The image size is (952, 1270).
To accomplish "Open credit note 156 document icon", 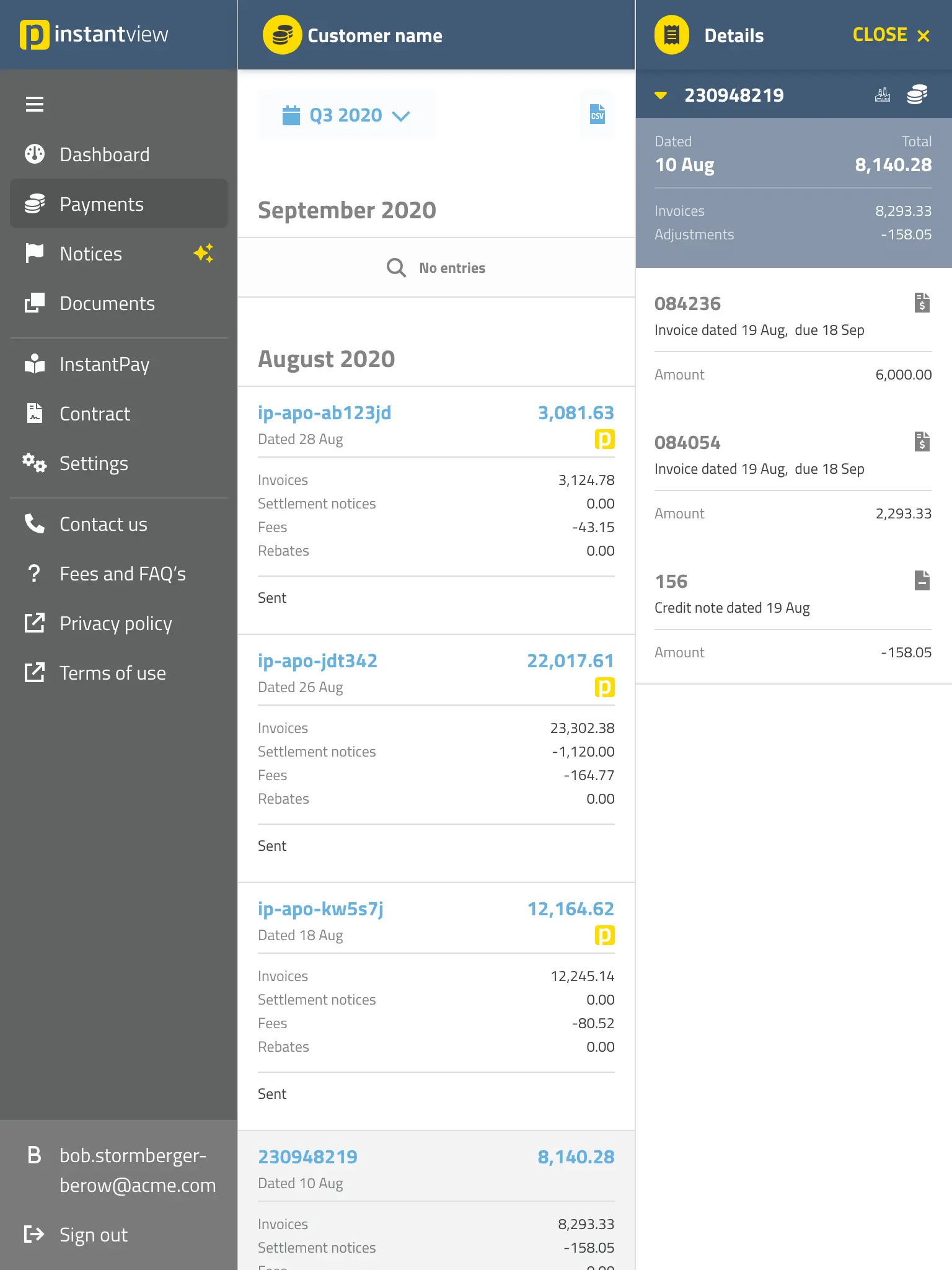I will [x=922, y=580].
